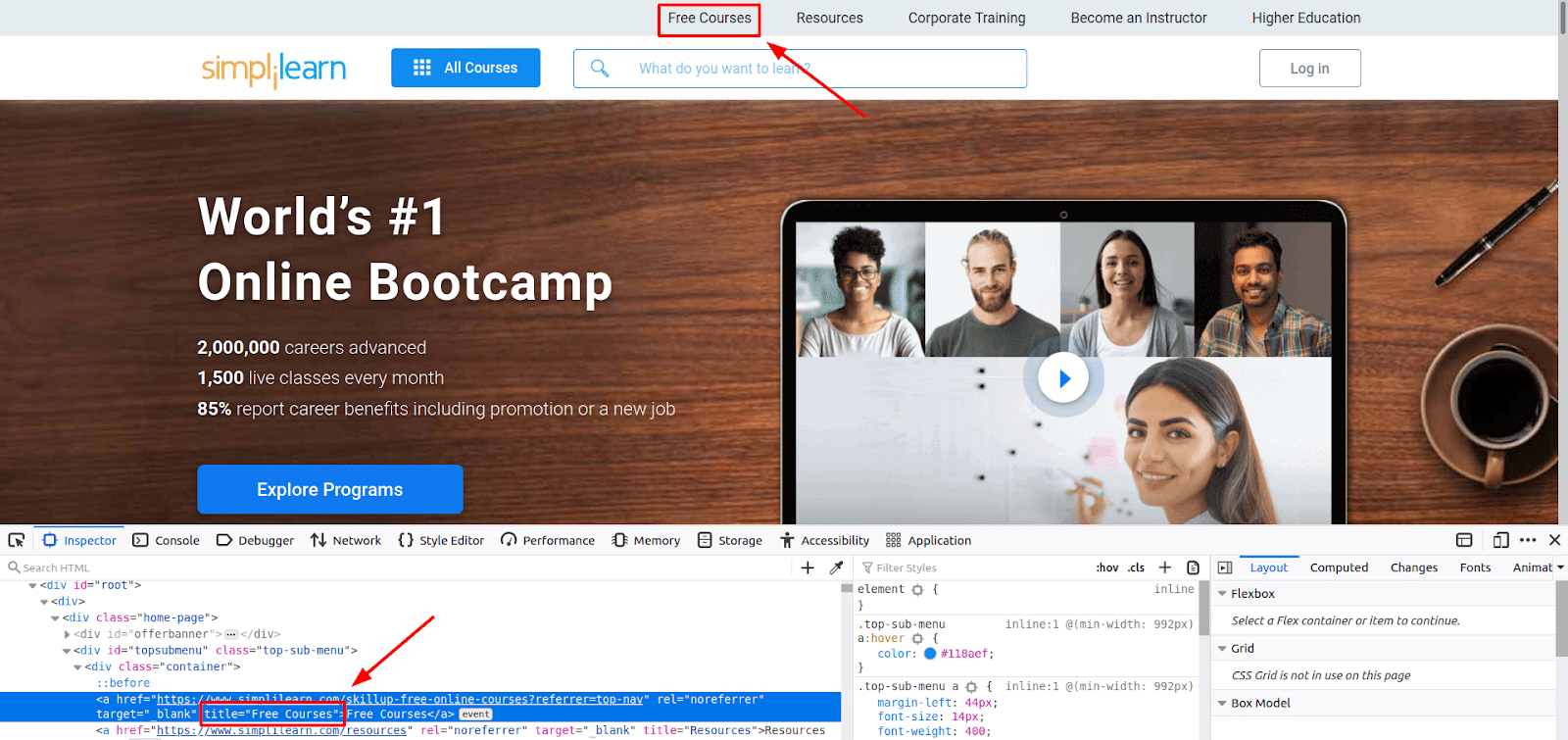The height and width of the screenshot is (740, 1568).
Task: Open the Computed styles tab
Action: (1339, 567)
